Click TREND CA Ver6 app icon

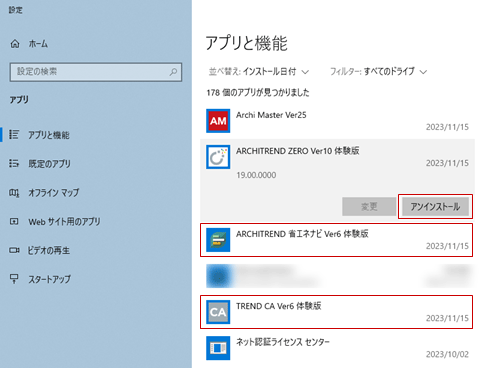coord(218,312)
